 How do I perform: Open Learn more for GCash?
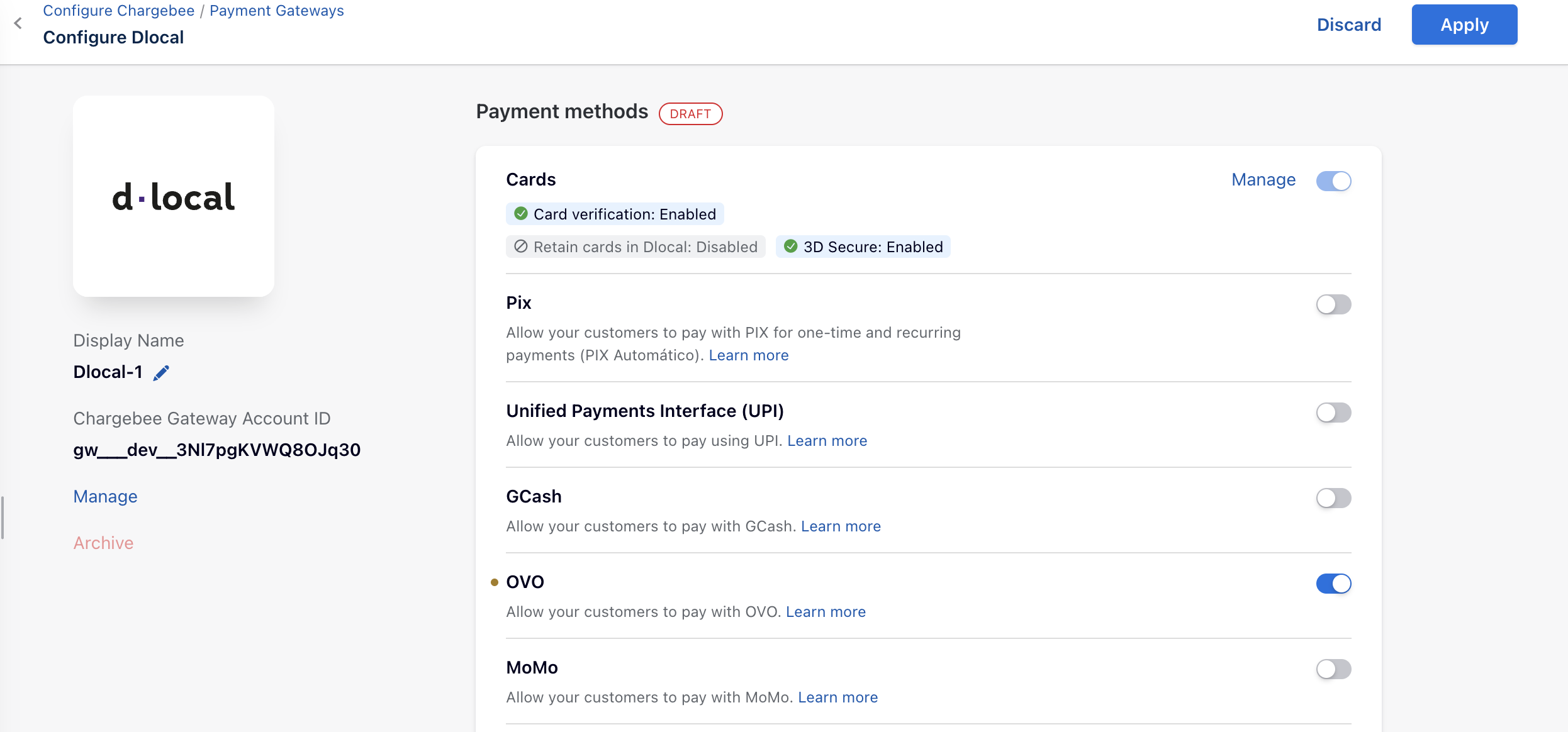point(841,526)
